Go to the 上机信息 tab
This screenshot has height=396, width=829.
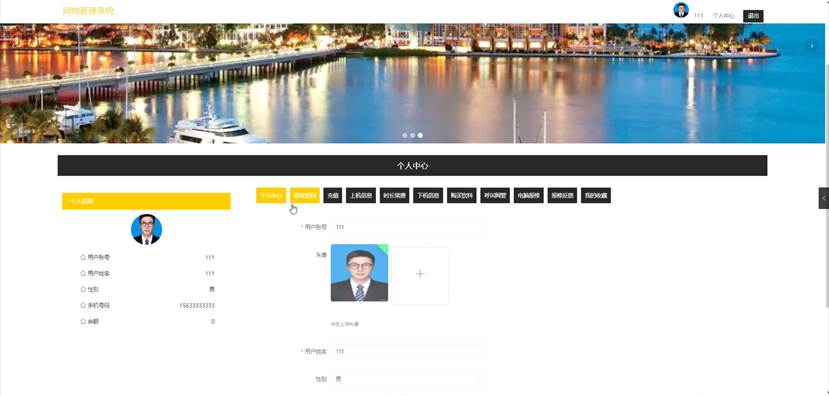point(361,196)
